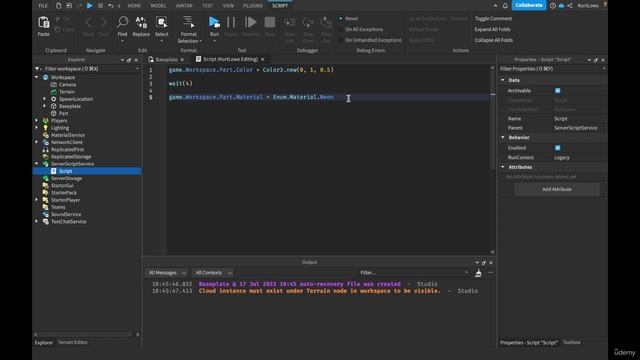Click the Undo arrow icon
The height and width of the screenshot is (360, 640).
(x=111, y=6)
